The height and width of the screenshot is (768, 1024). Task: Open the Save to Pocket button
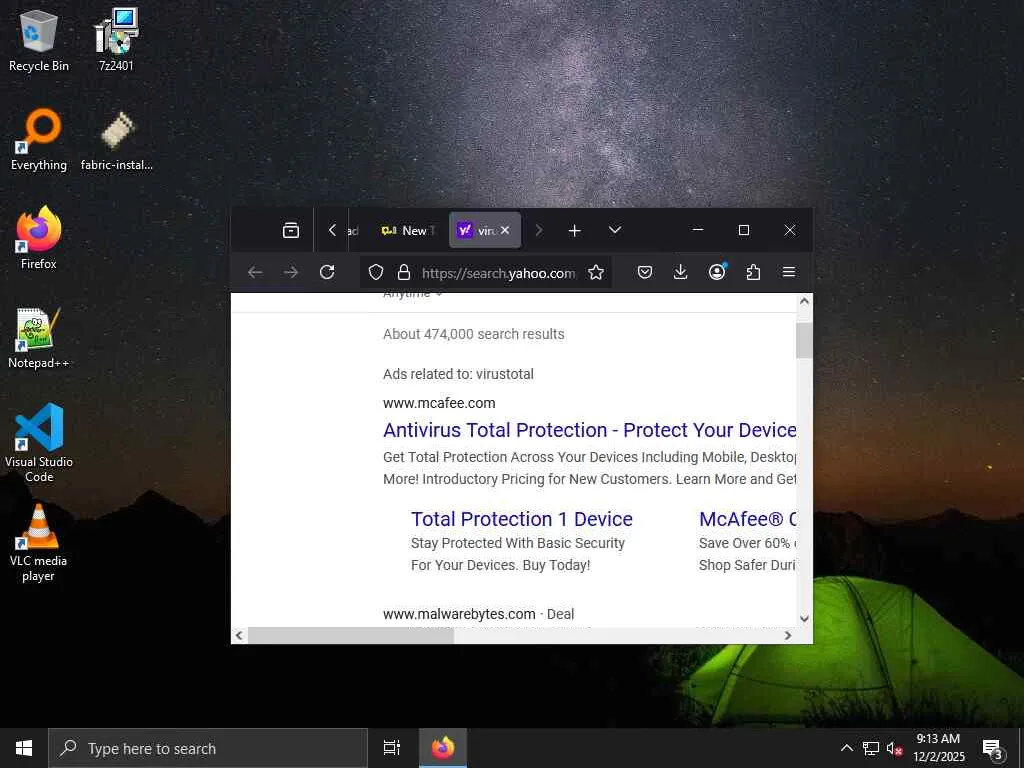coord(645,272)
